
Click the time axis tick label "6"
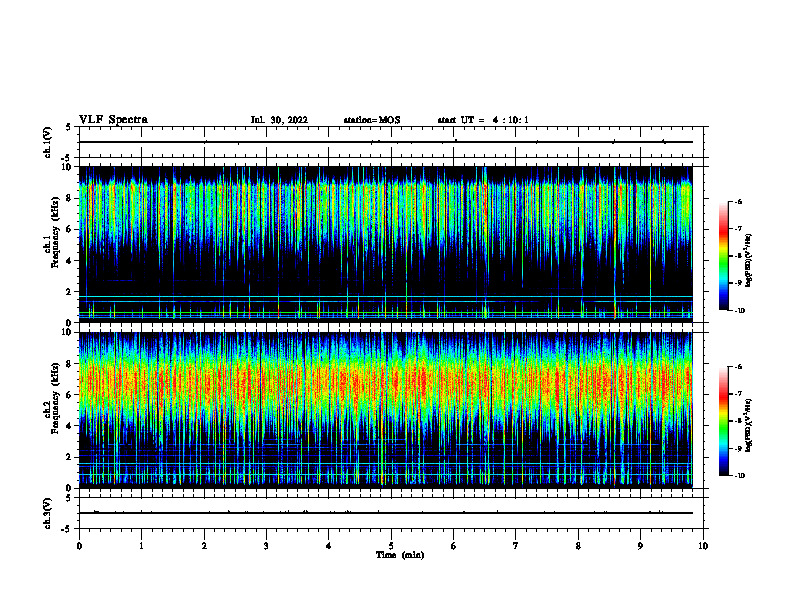454,546
